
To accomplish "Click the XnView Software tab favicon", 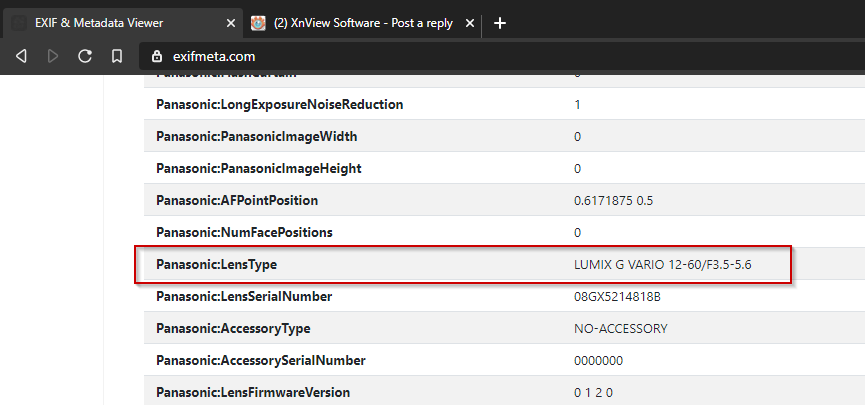I will [x=259, y=22].
